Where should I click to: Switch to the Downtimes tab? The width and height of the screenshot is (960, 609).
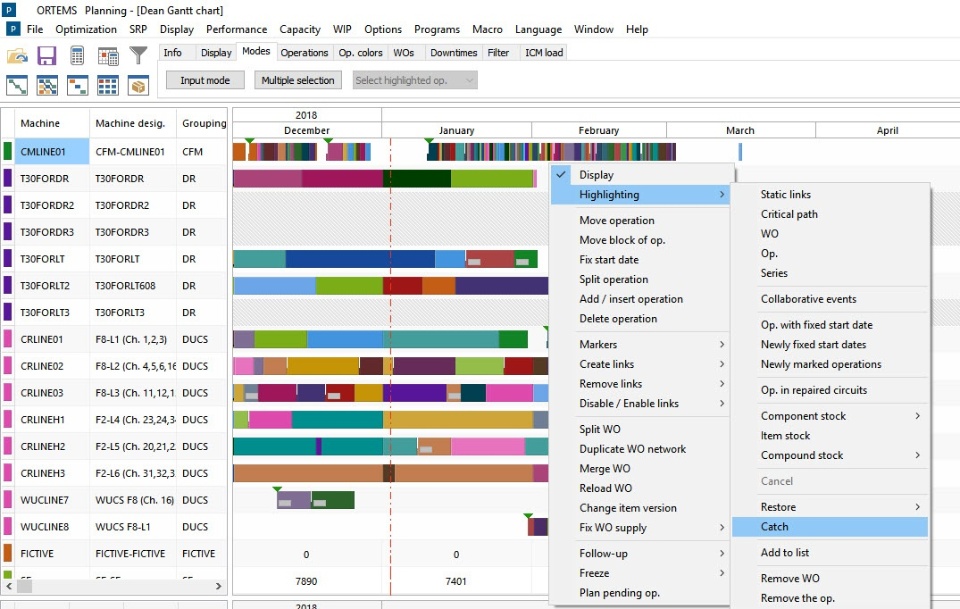coord(453,53)
